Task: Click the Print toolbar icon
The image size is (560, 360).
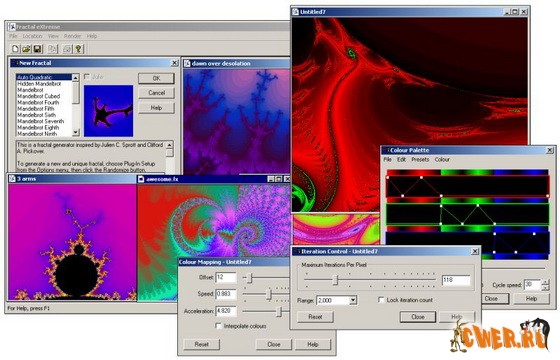Action: (x=67, y=49)
